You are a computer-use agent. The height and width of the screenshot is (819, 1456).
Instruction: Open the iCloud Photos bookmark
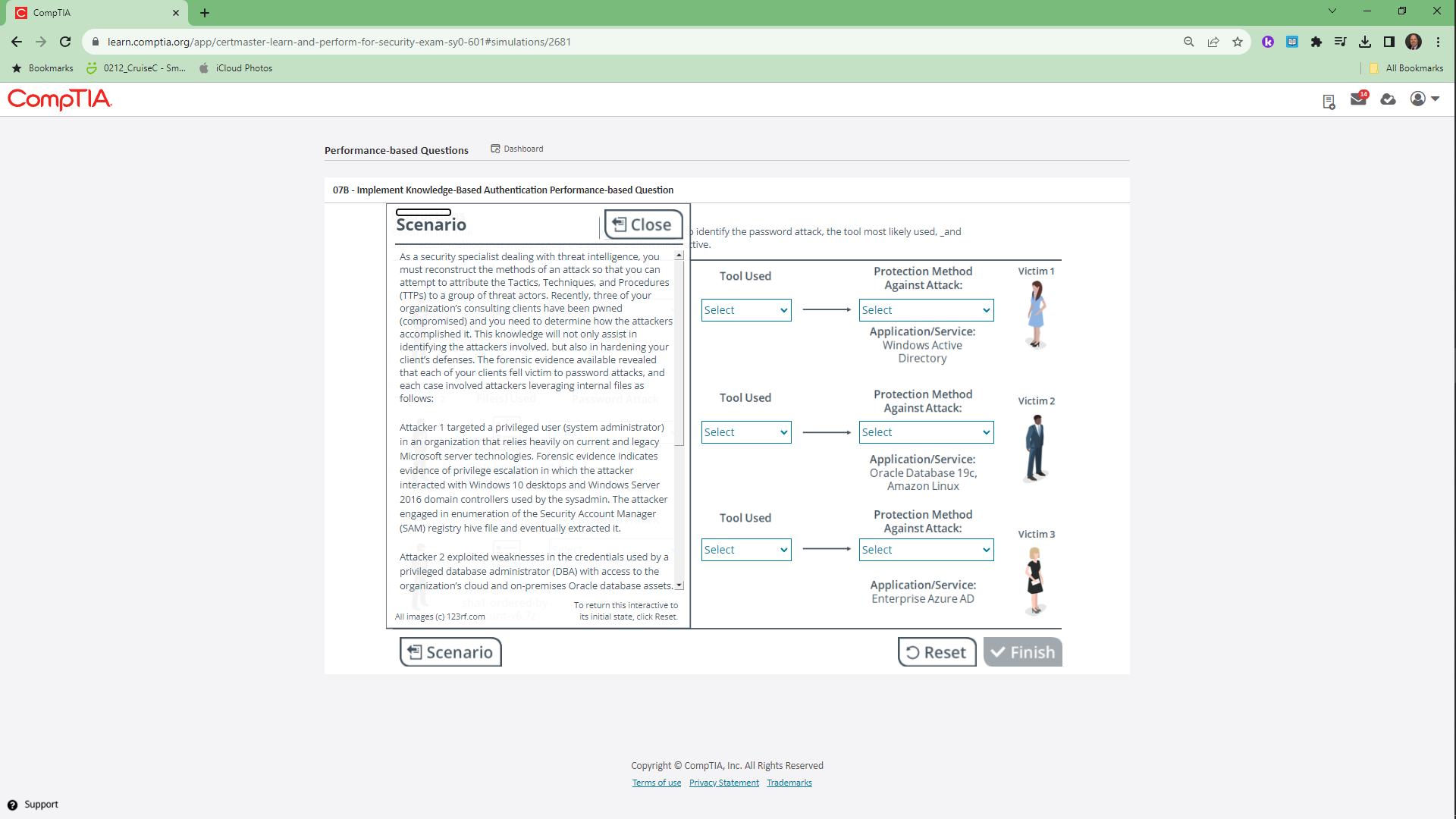click(x=236, y=68)
